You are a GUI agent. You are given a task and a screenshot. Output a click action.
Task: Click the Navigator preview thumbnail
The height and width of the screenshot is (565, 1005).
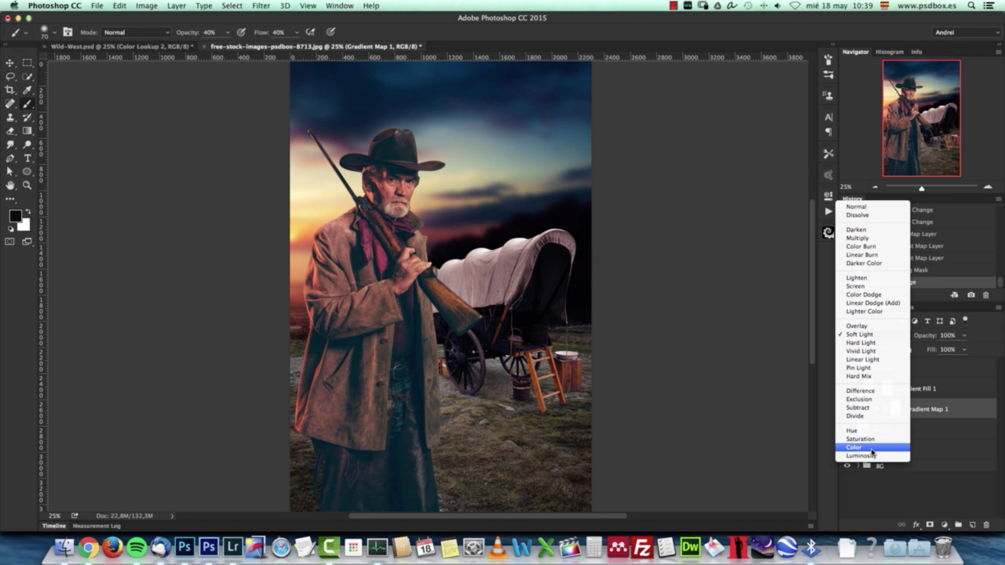pyautogui.click(x=921, y=119)
